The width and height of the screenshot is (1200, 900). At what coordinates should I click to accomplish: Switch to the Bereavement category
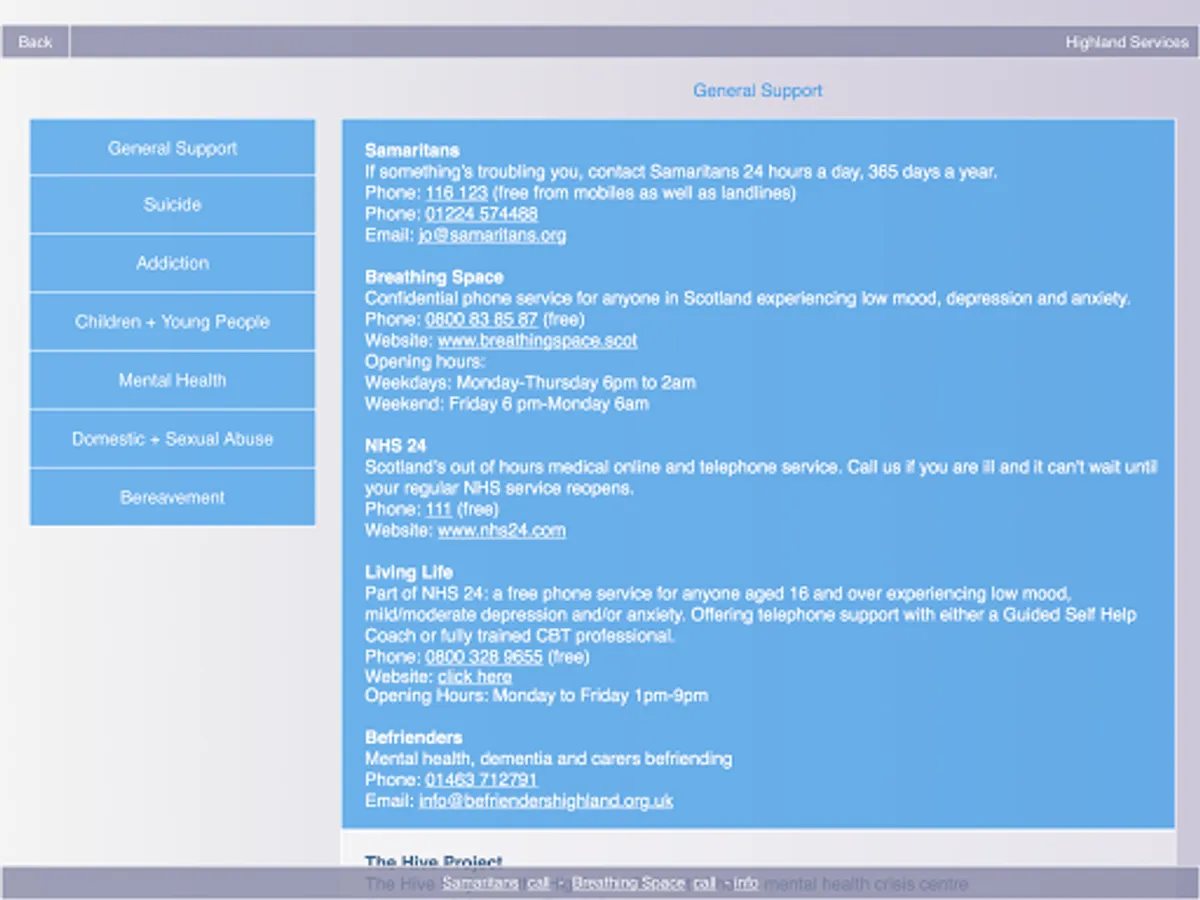coord(172,498)
